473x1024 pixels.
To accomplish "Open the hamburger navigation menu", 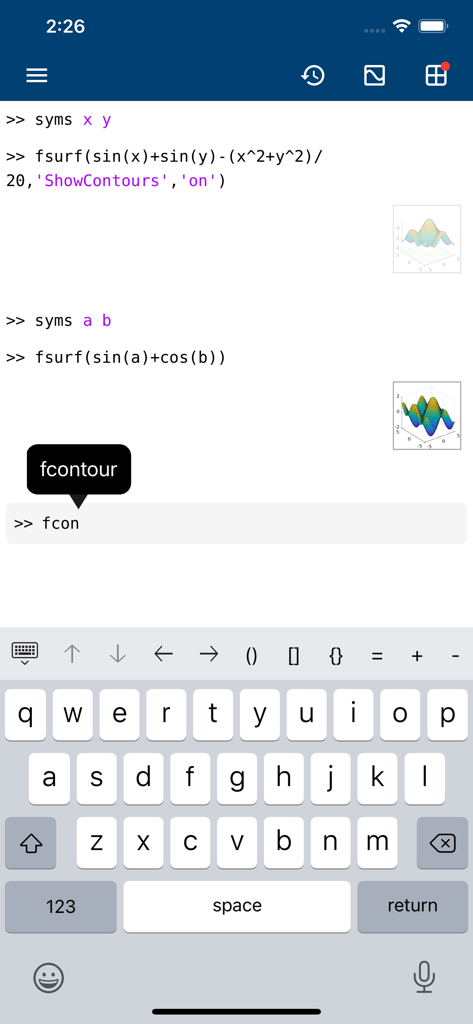I will (37, 76).
